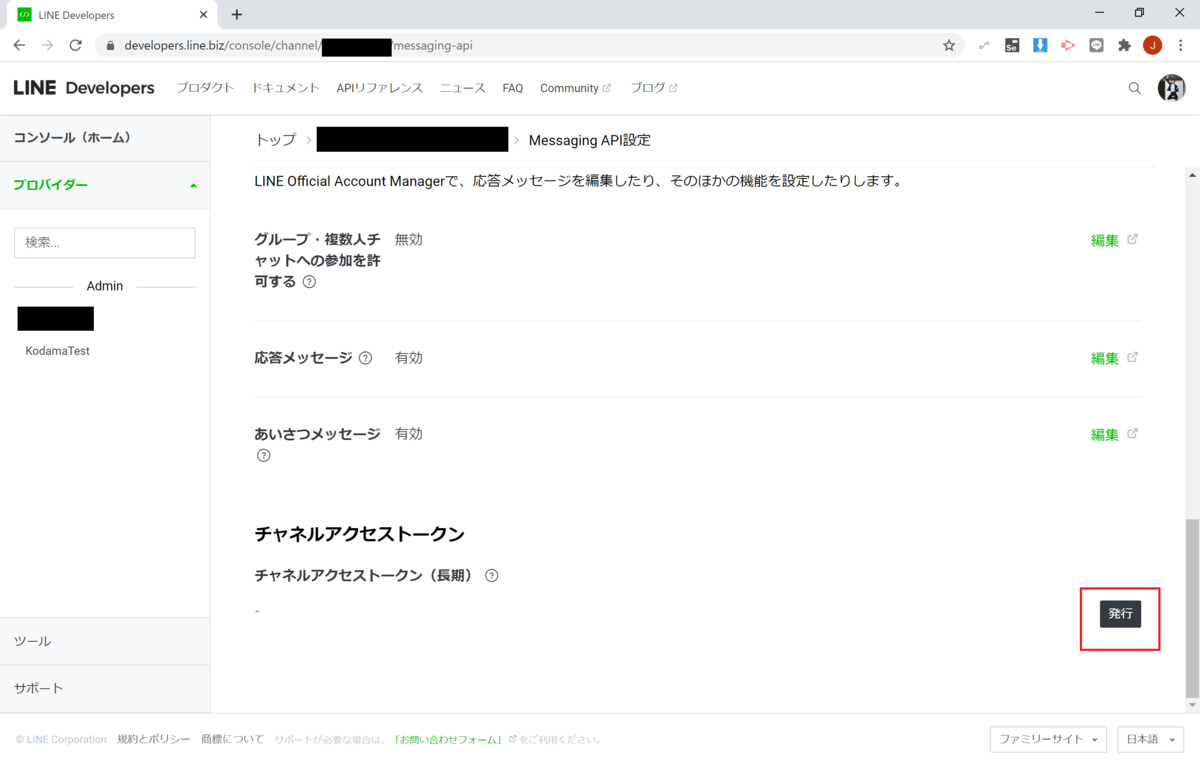
Task: Click the help icon beside チャネルアクセストークン（長期）
Action: click(491, 575)
